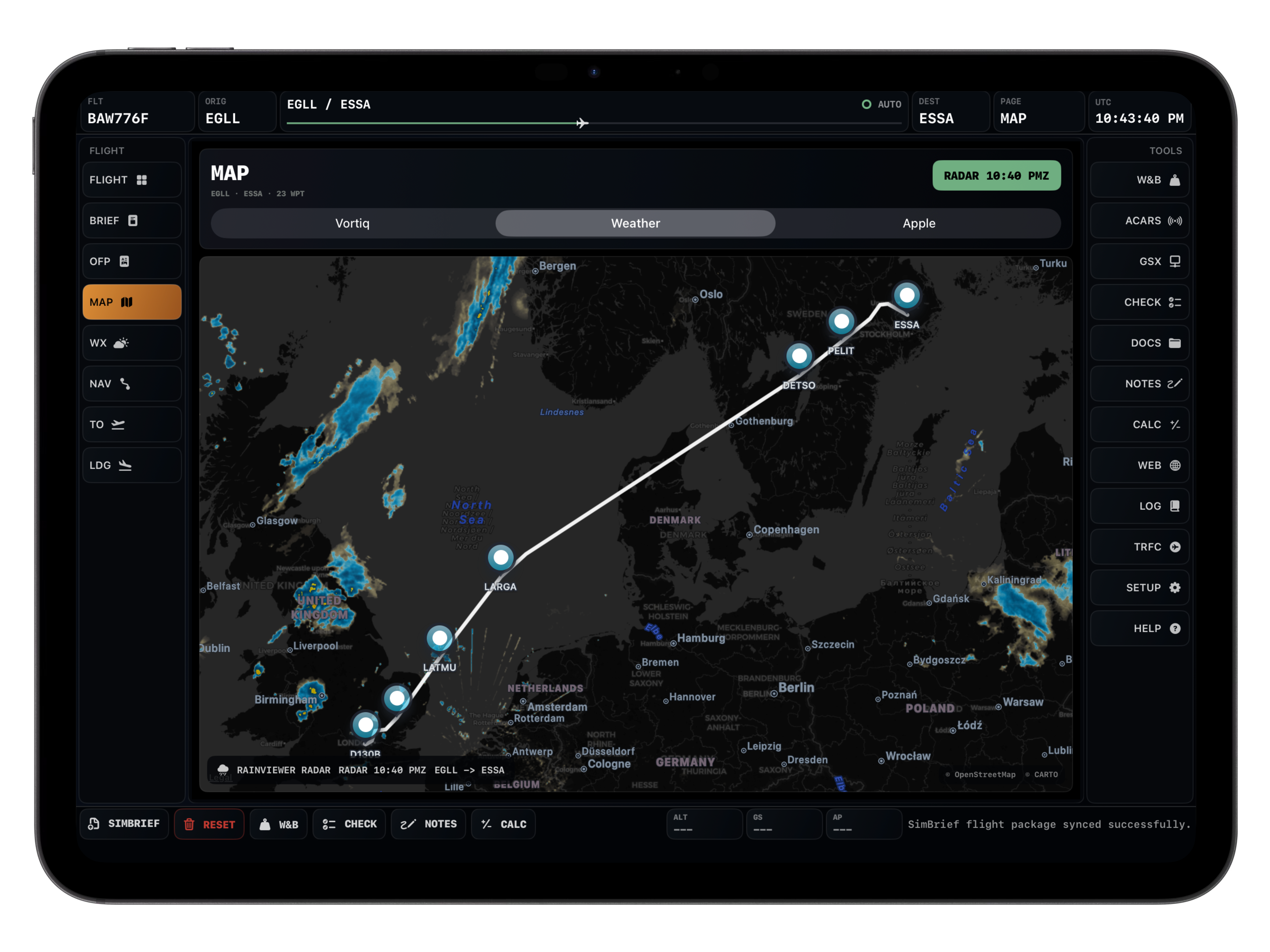Click the BAW776F flight number field
1270x952 pixels.
[138, 112]
